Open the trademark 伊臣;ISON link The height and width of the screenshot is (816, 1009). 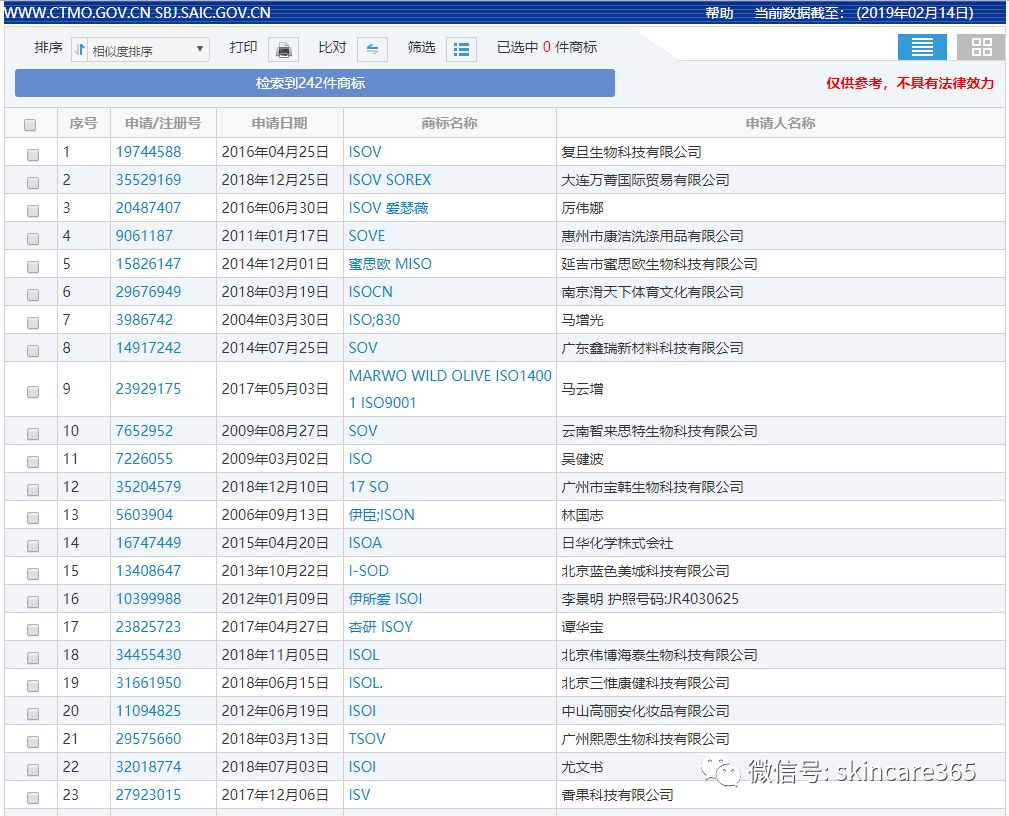(x=384, y=514)
